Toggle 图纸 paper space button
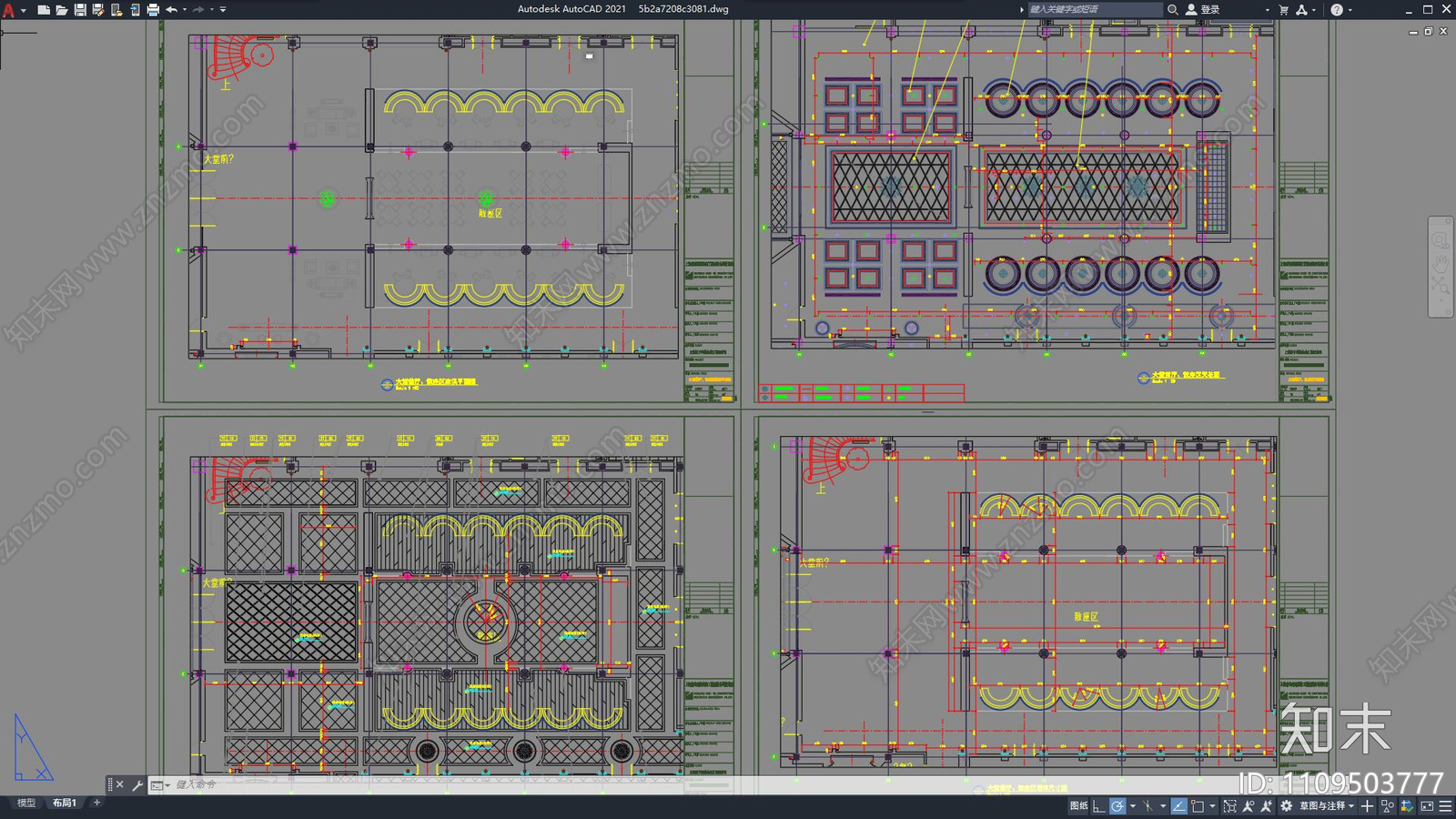 [x=1079, y=806]
